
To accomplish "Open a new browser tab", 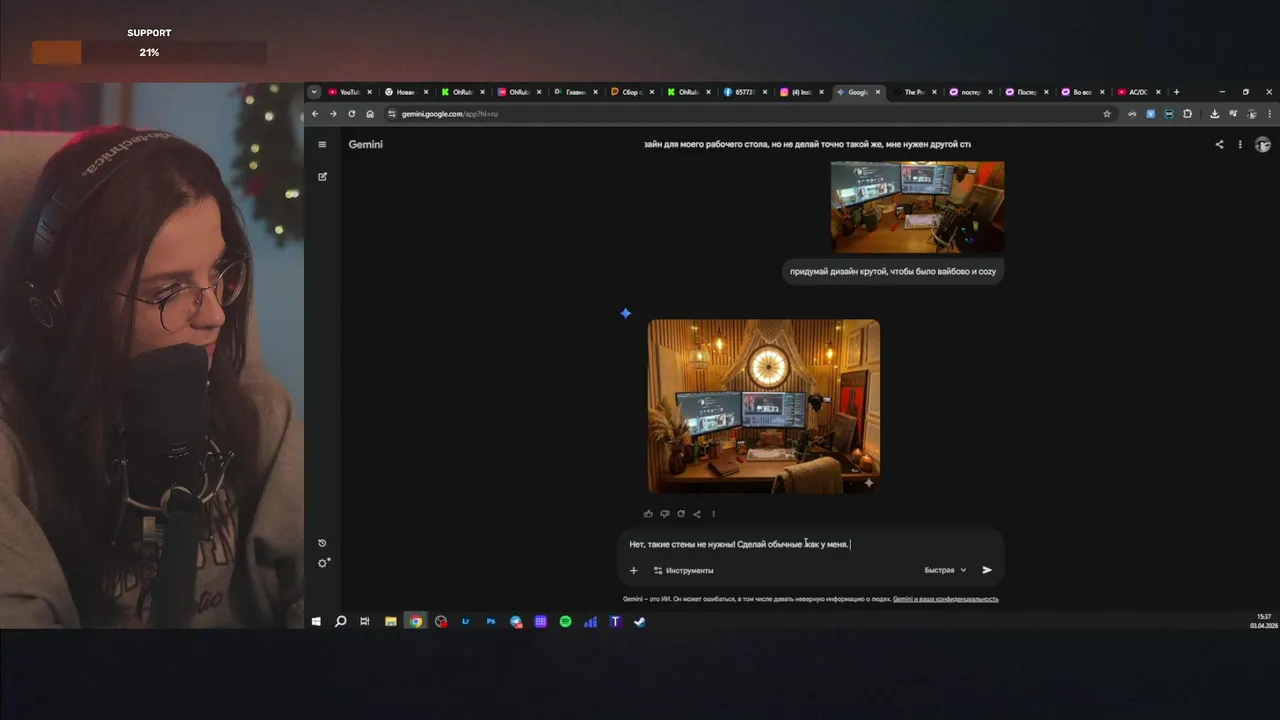I will coord(1176,92).
